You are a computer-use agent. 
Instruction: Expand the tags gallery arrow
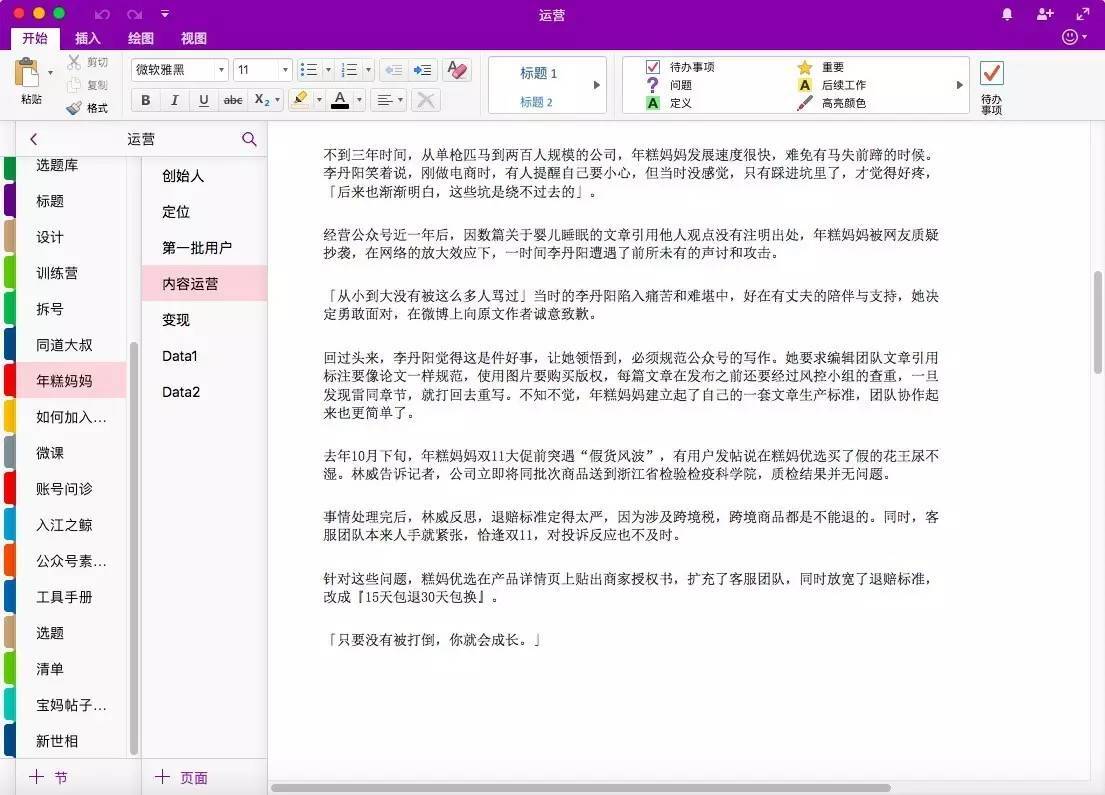coord(959,85)
